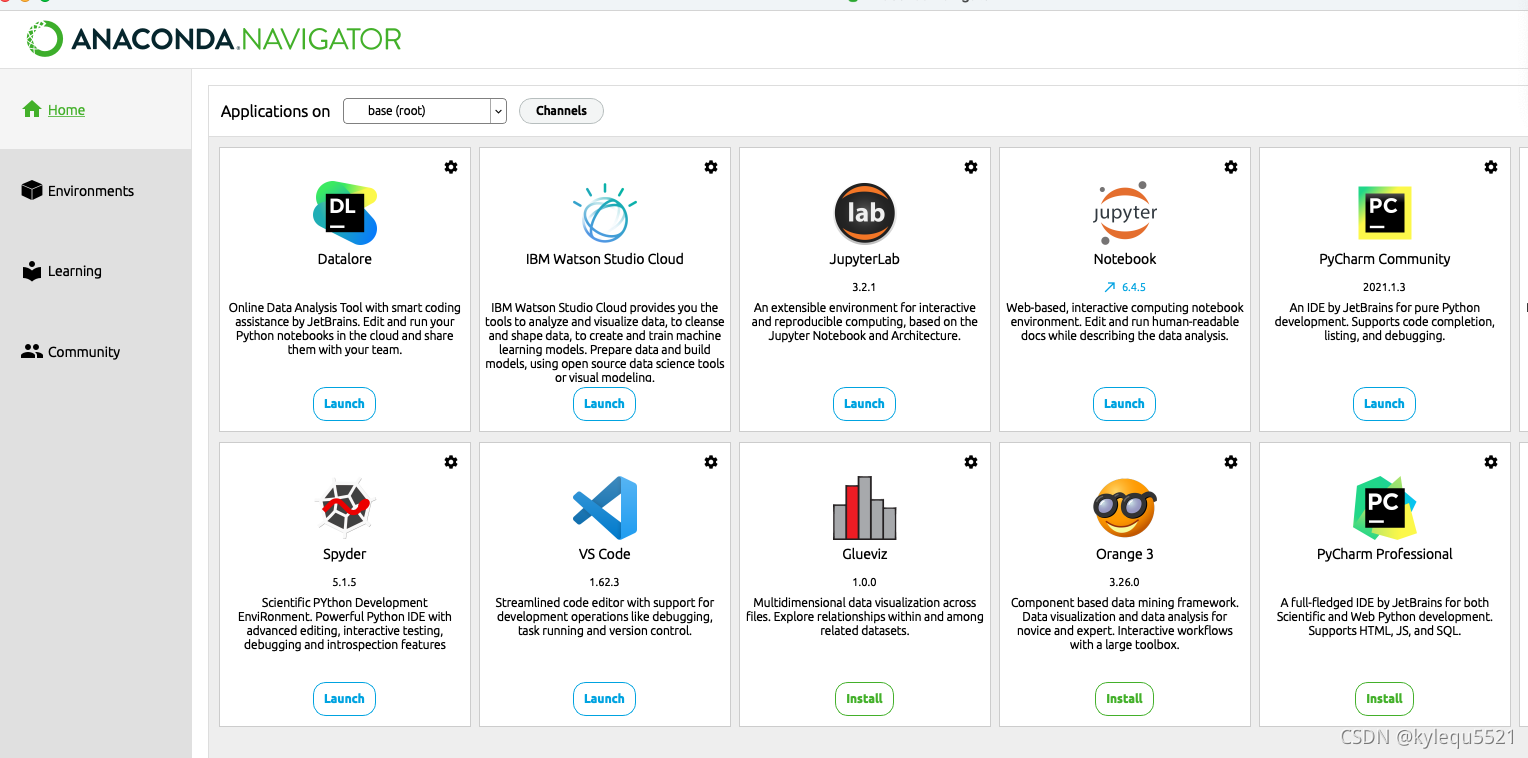The image size is (1528, 758).
Task: Click the Environments cube icon
Action: pyautogui.click(x=32, y=190)
